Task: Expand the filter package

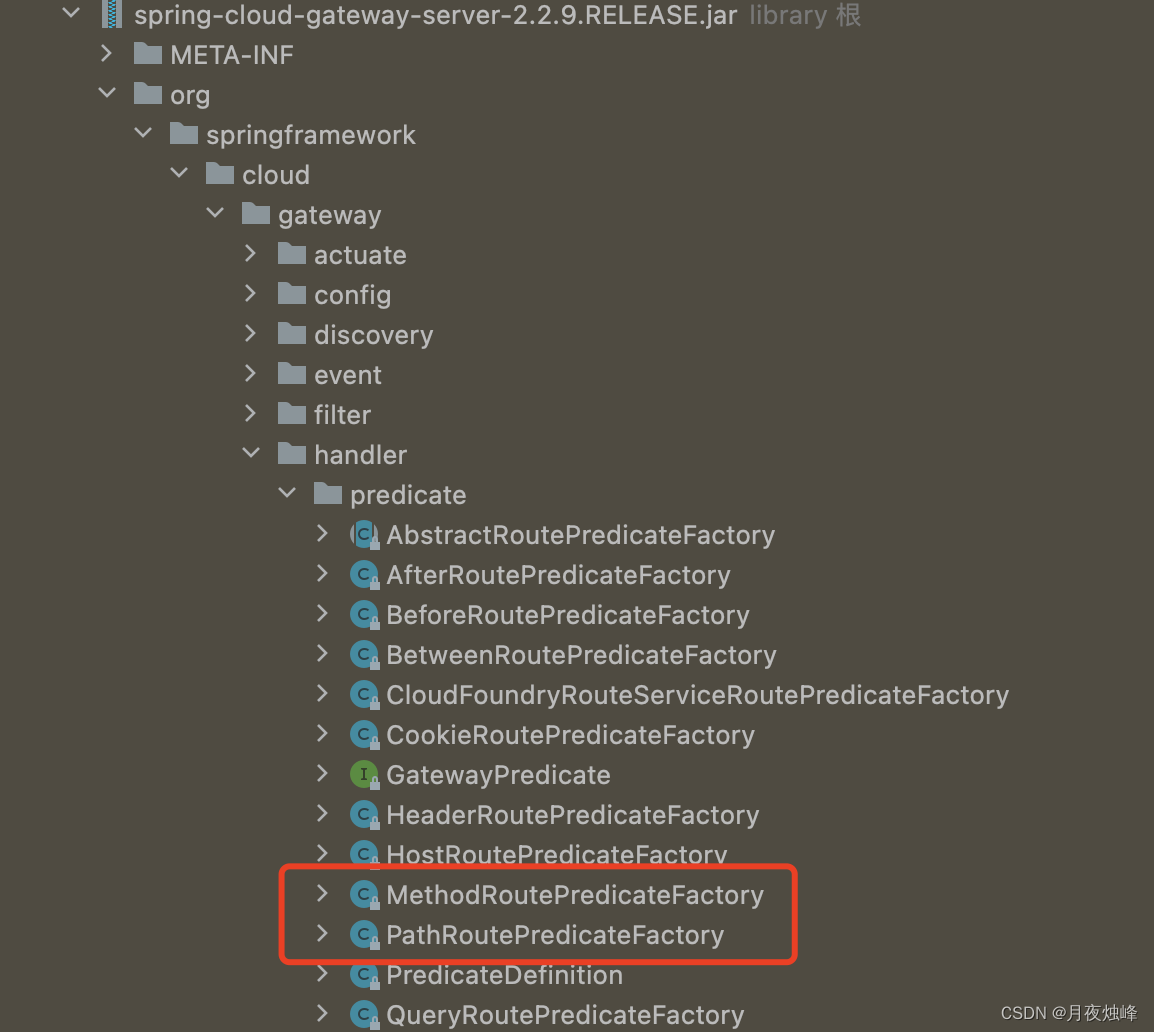Action: click(250, 413)
